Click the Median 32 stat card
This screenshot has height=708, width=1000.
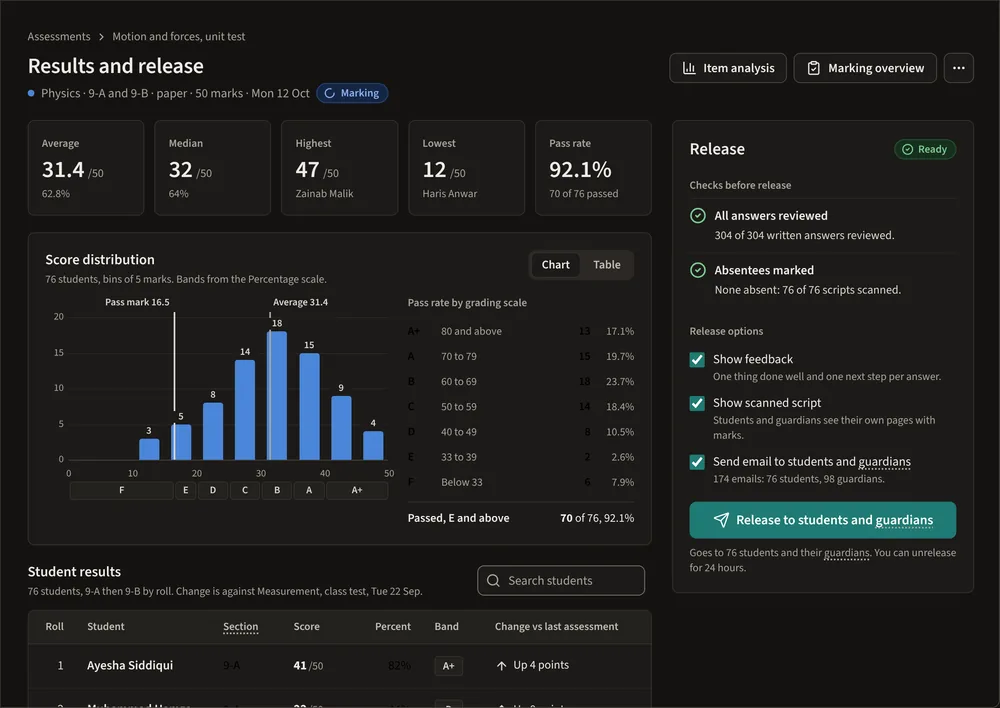tap(213, 168)
